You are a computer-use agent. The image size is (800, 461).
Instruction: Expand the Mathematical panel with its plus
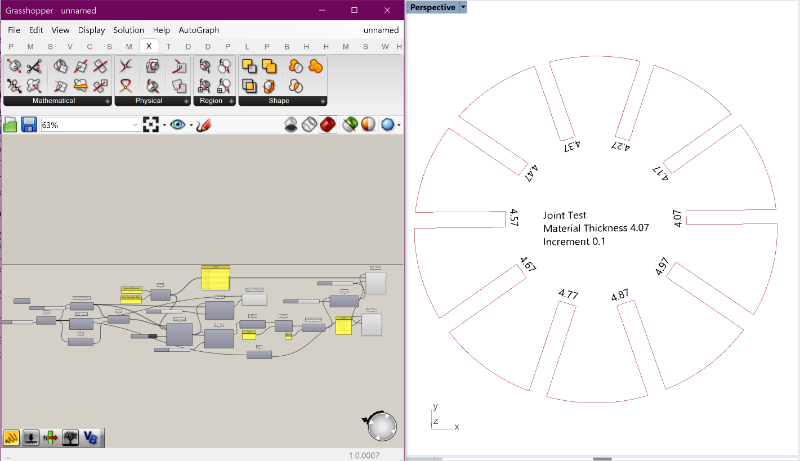click(107, 101)
